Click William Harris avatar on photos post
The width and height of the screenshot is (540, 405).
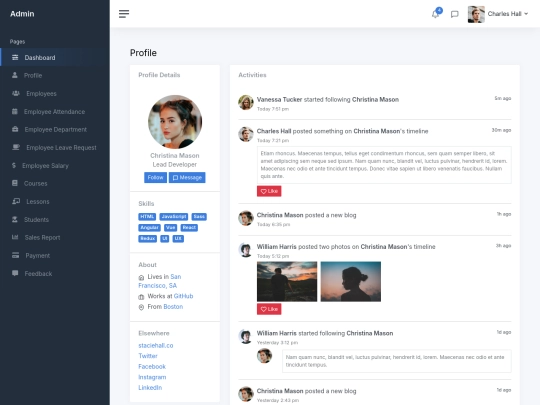[x=246, y=250]
